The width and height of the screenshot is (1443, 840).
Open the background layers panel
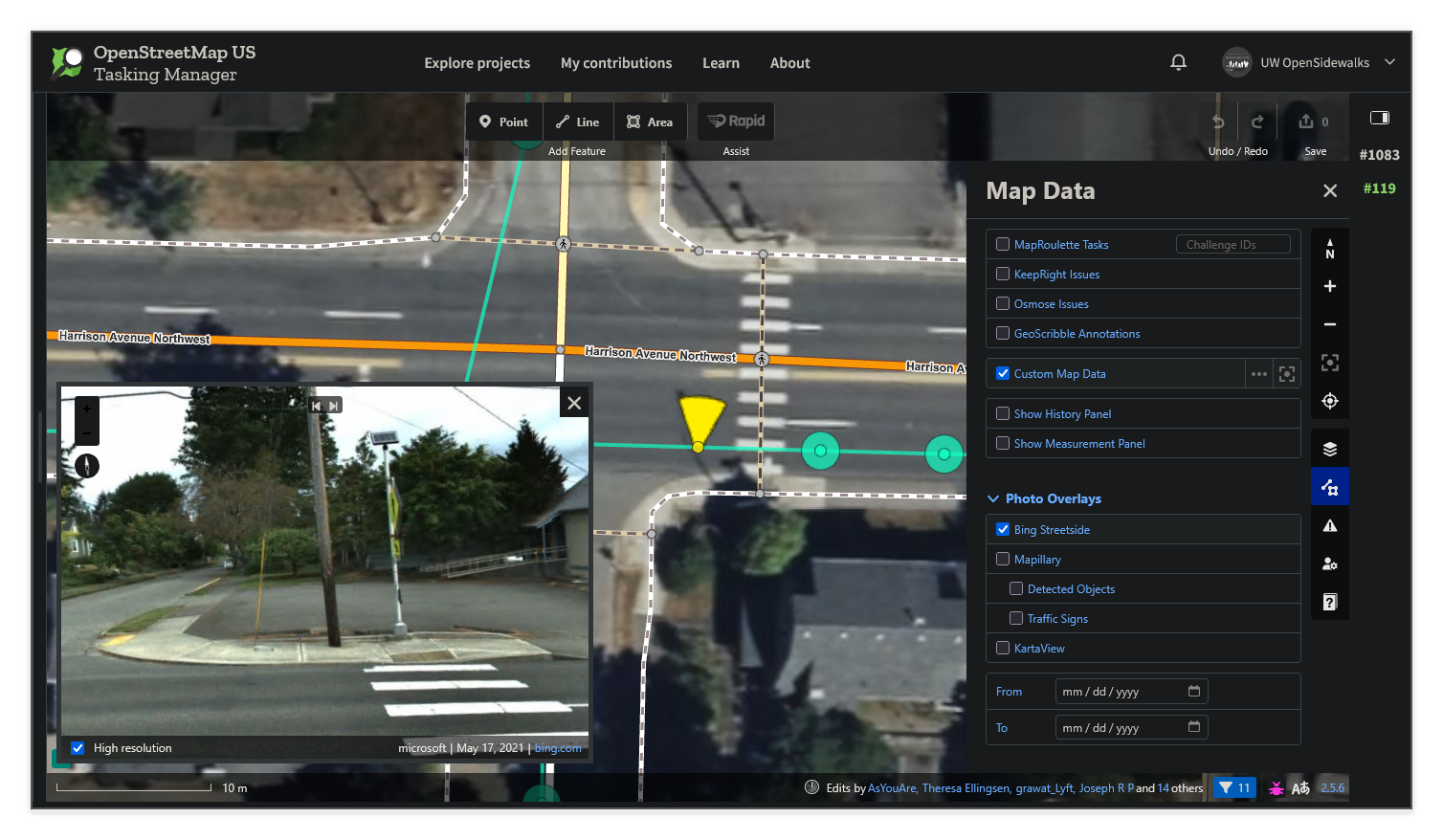tap(1329, 447)
